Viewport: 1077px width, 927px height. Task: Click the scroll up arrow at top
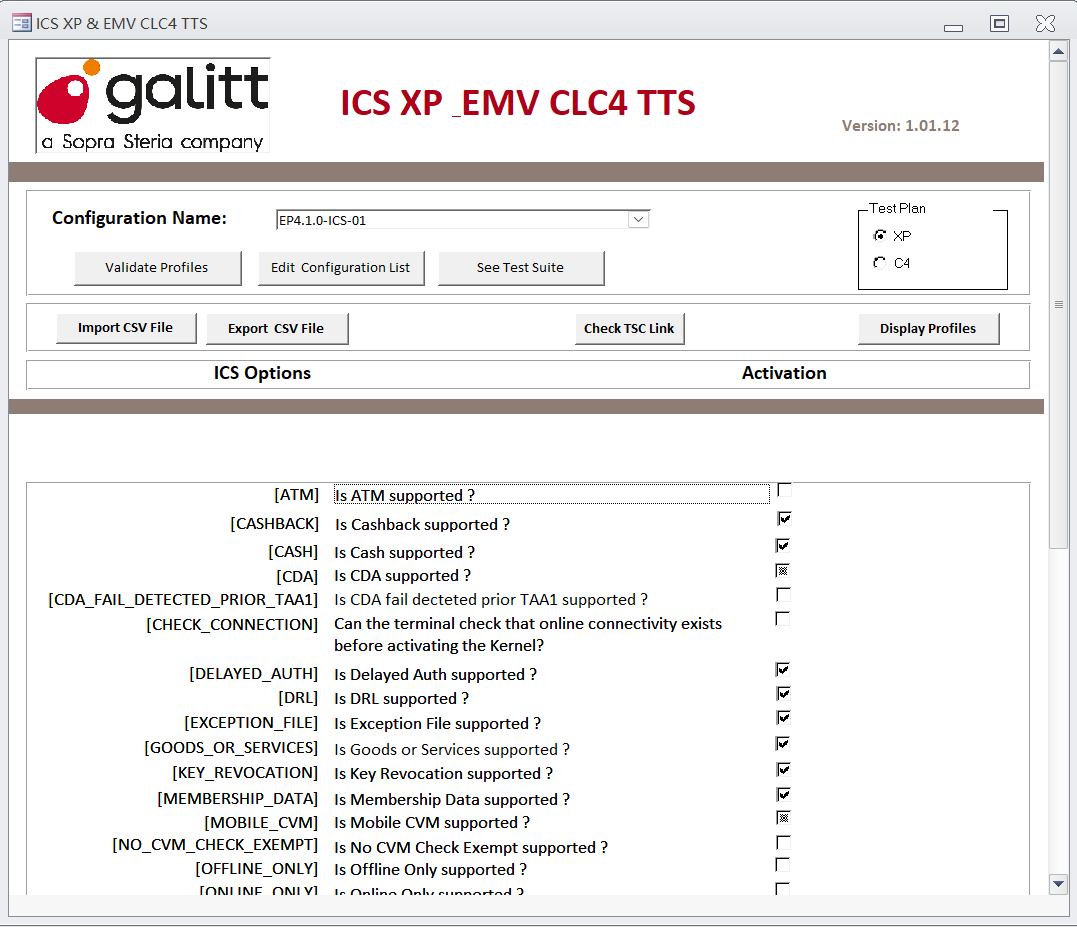tap(1058, 51)
